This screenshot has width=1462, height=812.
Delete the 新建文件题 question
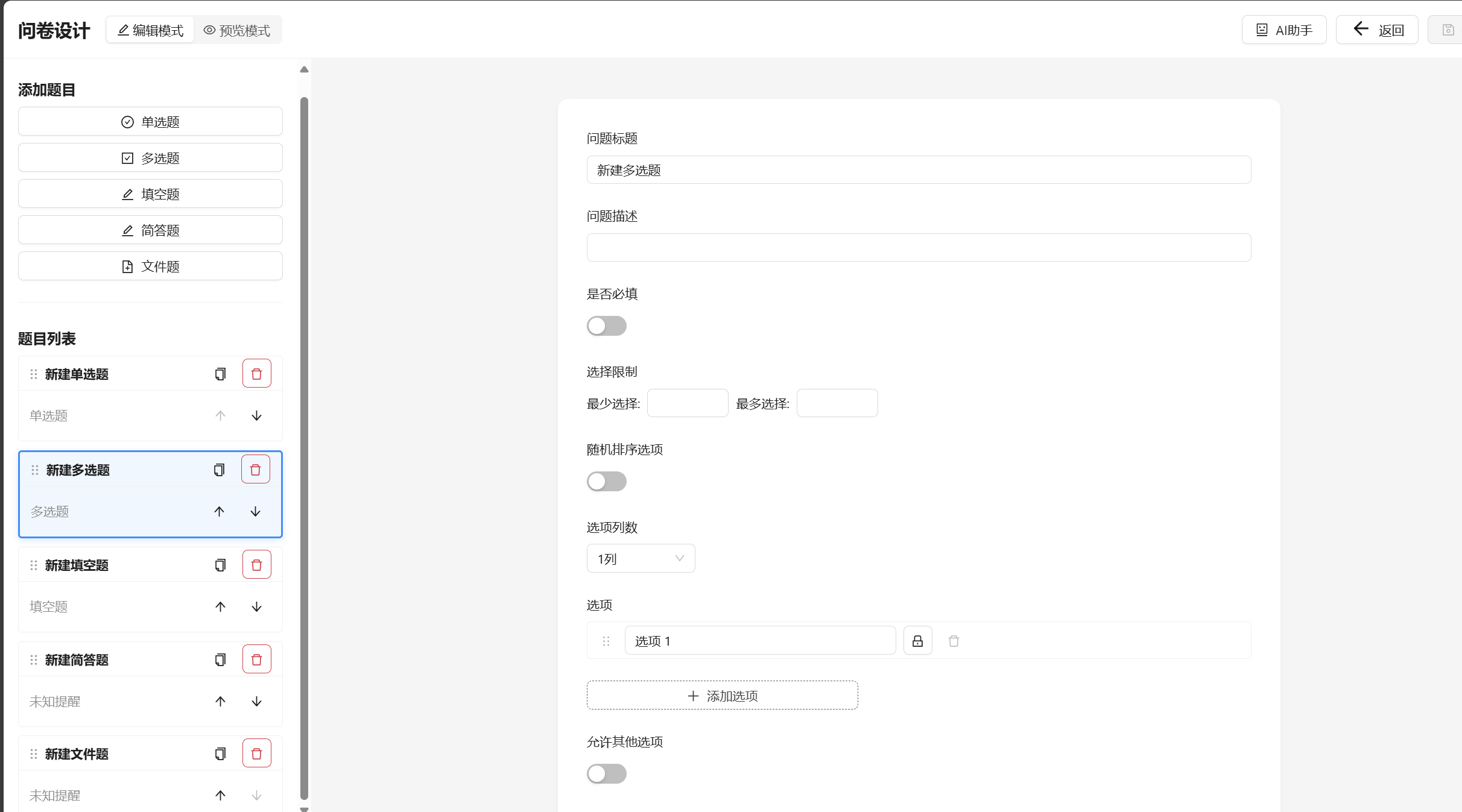[x=256, y=754]
